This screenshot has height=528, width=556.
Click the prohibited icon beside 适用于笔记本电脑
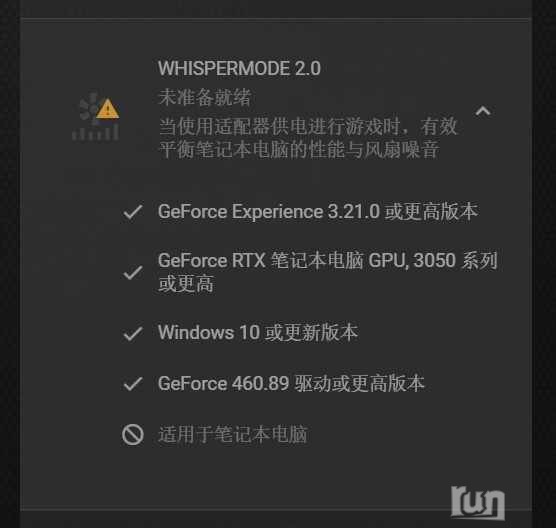click(133, 434)
